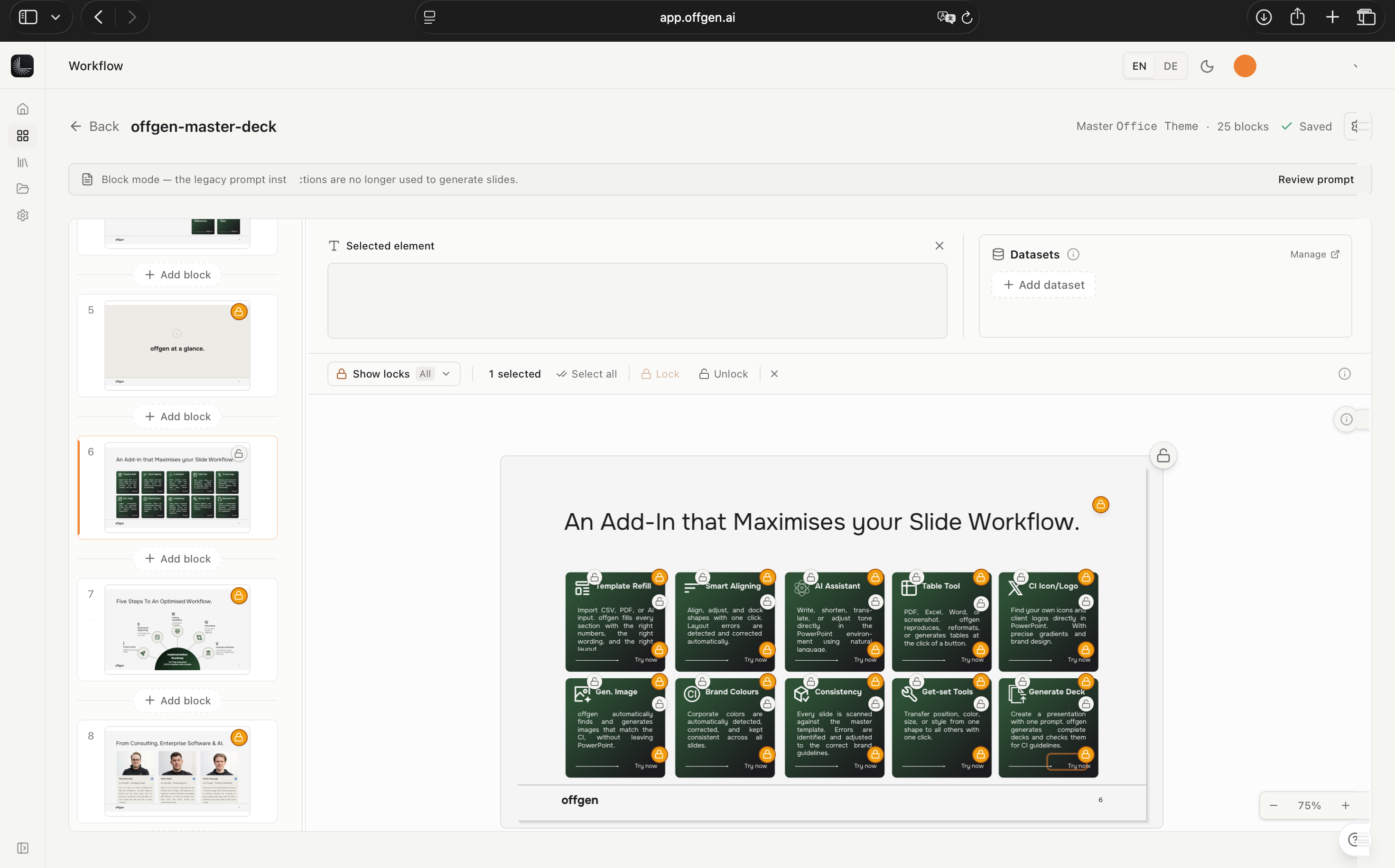Click the offgen logo icon
Viewport: 1395px width, 868px height.
pyautogui.click(x=22, y=66)
